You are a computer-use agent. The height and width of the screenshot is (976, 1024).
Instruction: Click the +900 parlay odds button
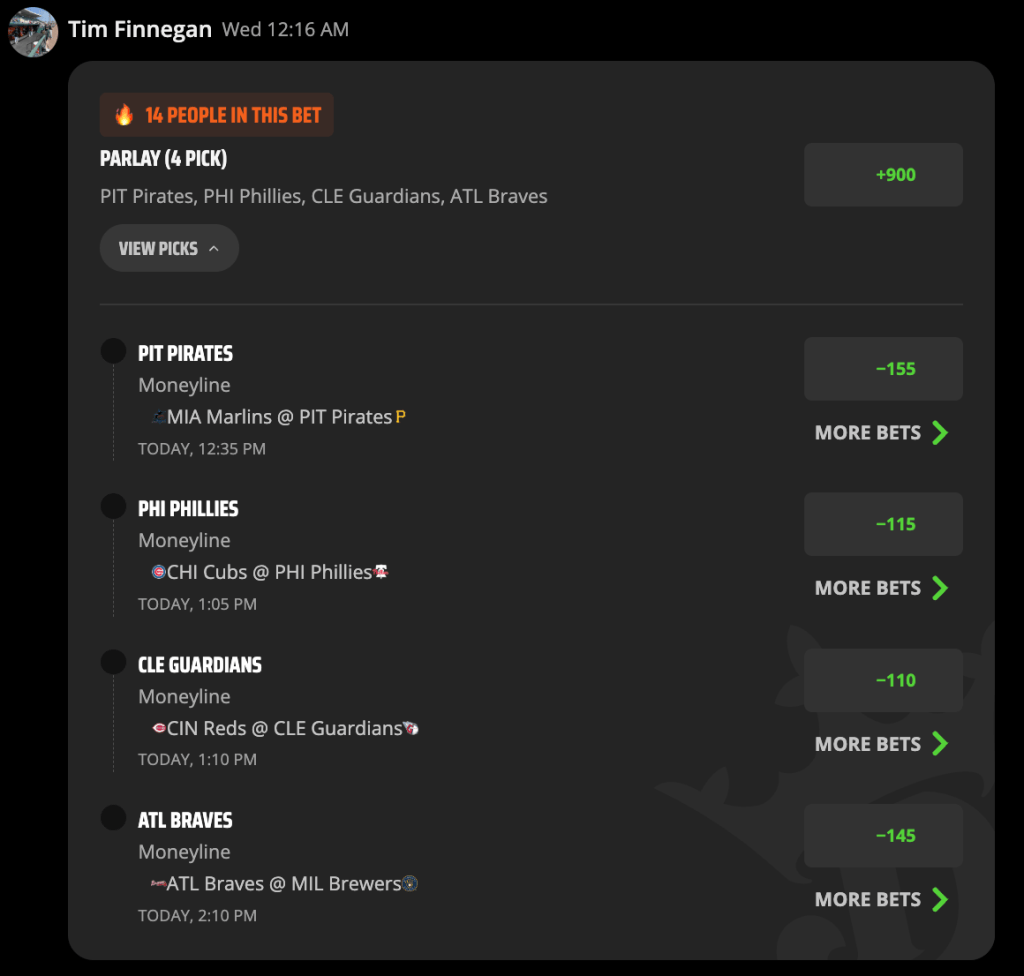(883, 174)
